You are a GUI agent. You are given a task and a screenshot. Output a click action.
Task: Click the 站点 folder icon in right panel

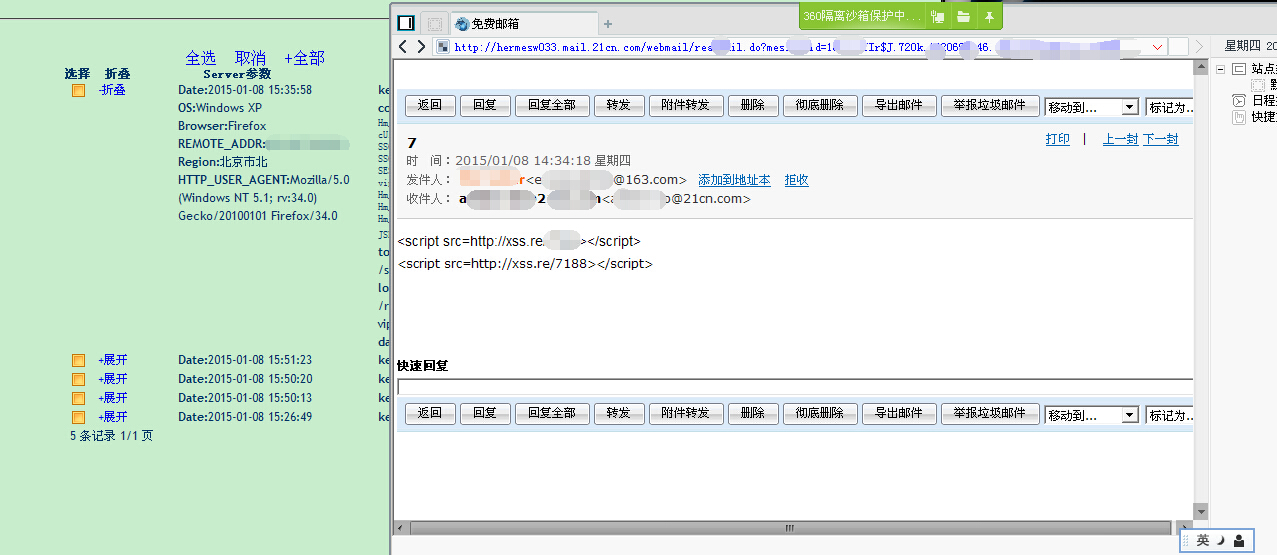pos(1239,69)
